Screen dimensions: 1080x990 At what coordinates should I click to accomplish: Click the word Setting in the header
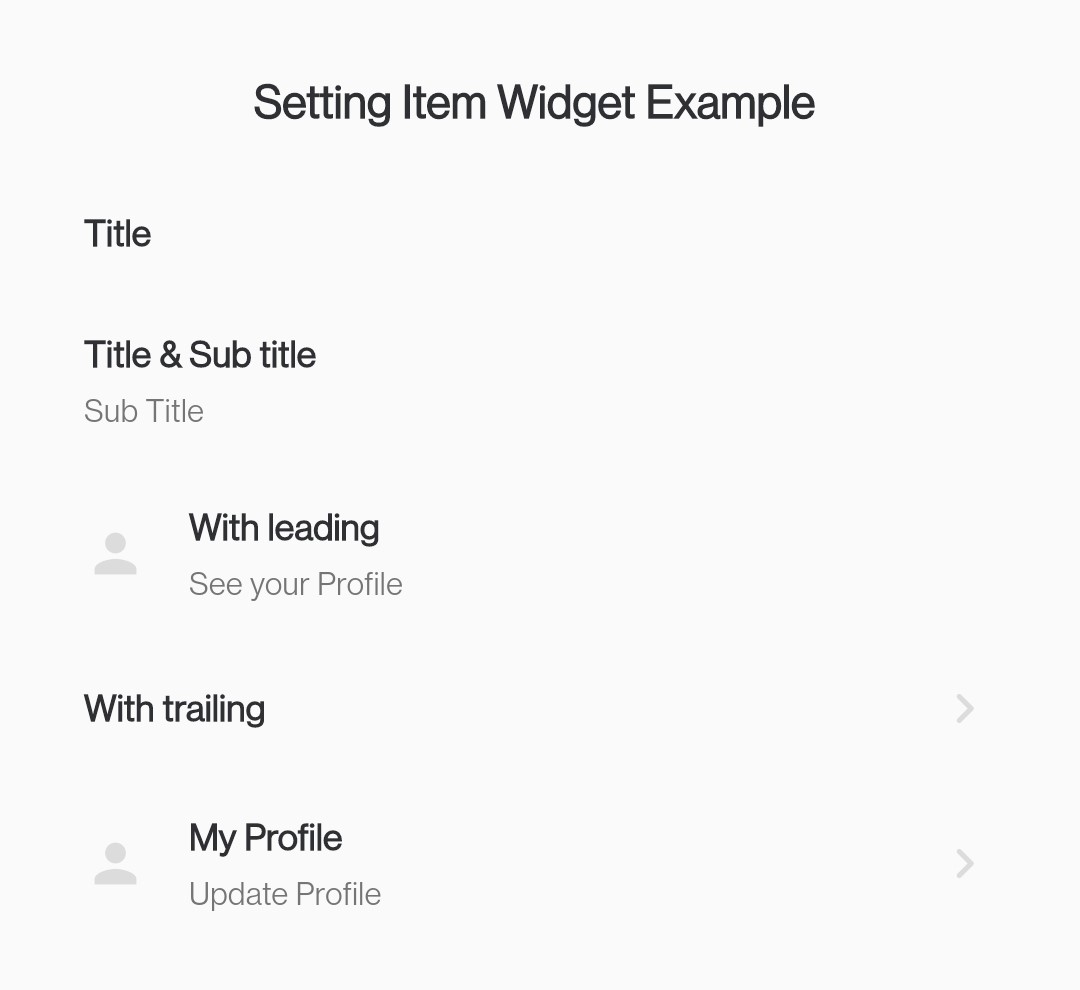click(x=322, y=103)
